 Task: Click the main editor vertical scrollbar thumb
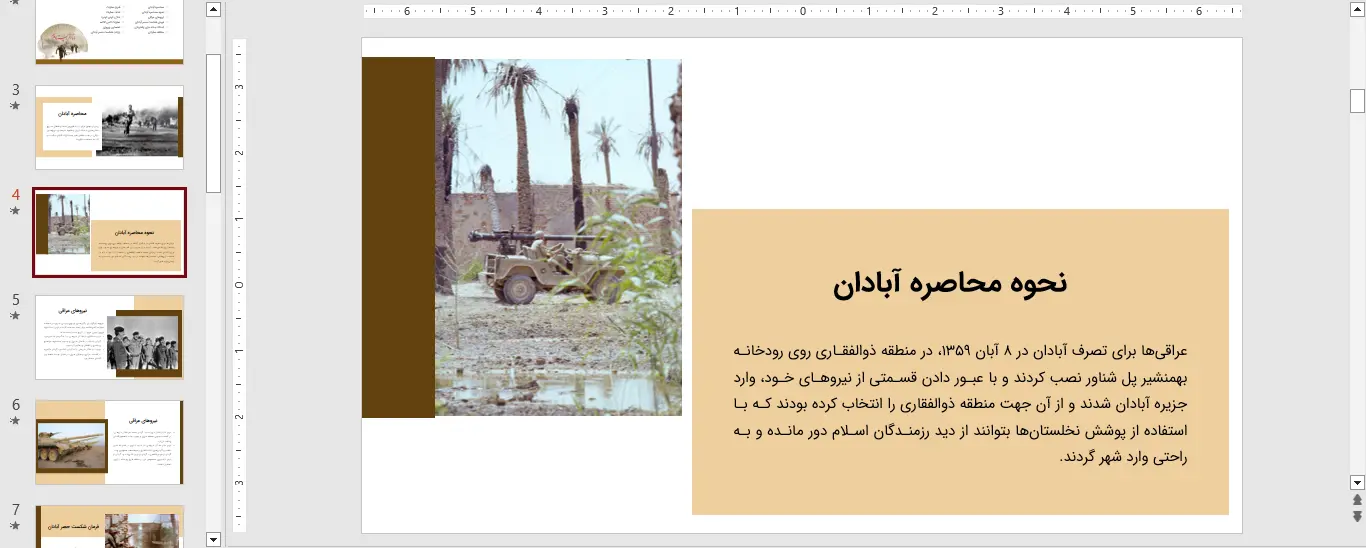click(x=1357, y=101)
